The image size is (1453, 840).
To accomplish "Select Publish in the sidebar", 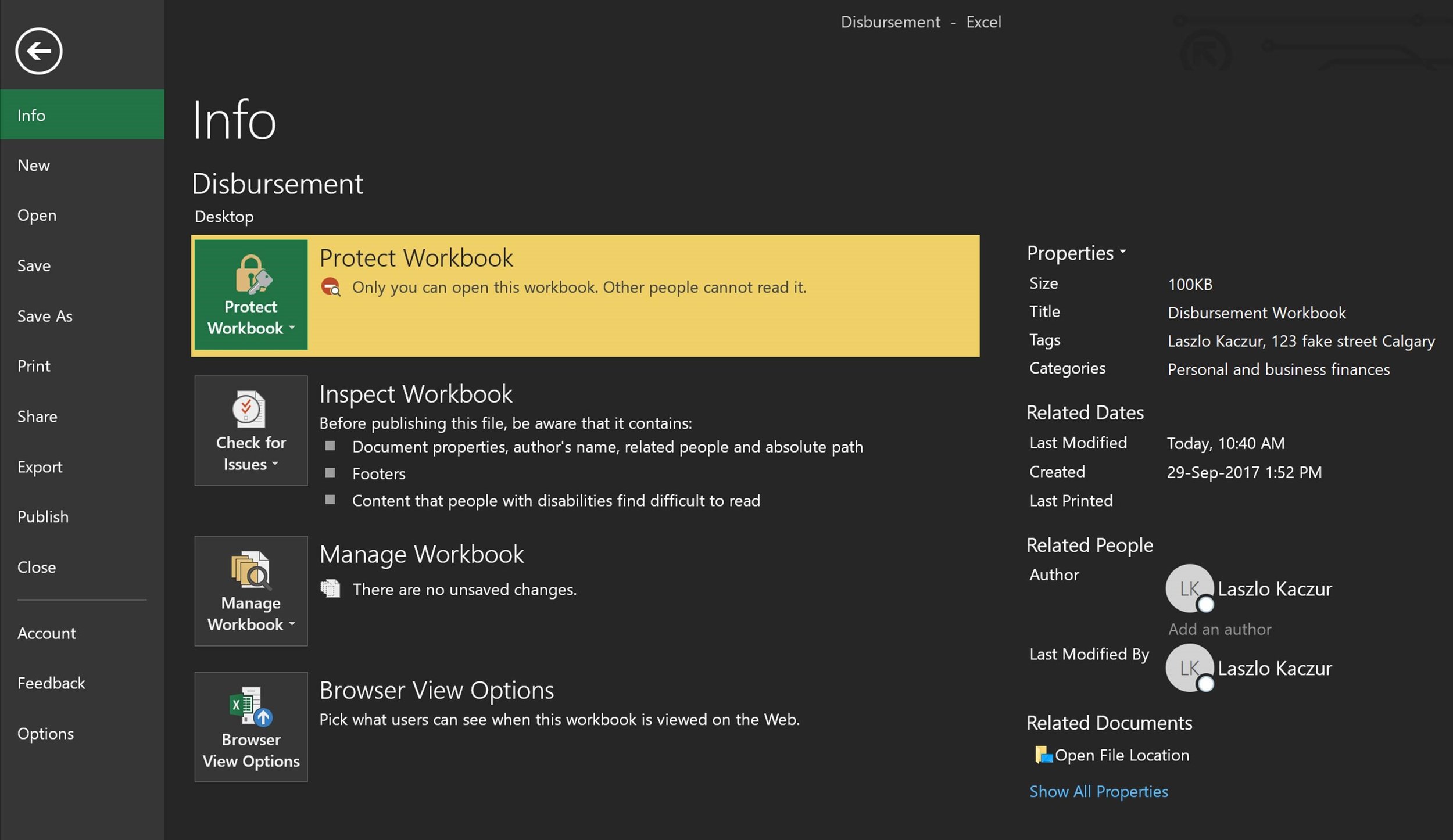I will (82, 517).
